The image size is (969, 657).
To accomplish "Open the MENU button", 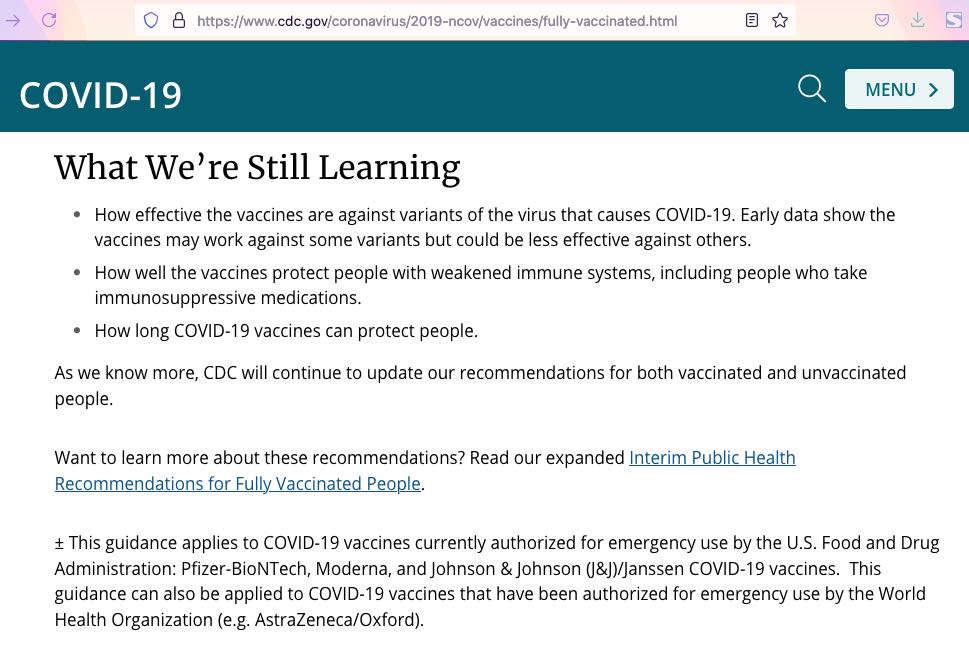I will 899,89.
